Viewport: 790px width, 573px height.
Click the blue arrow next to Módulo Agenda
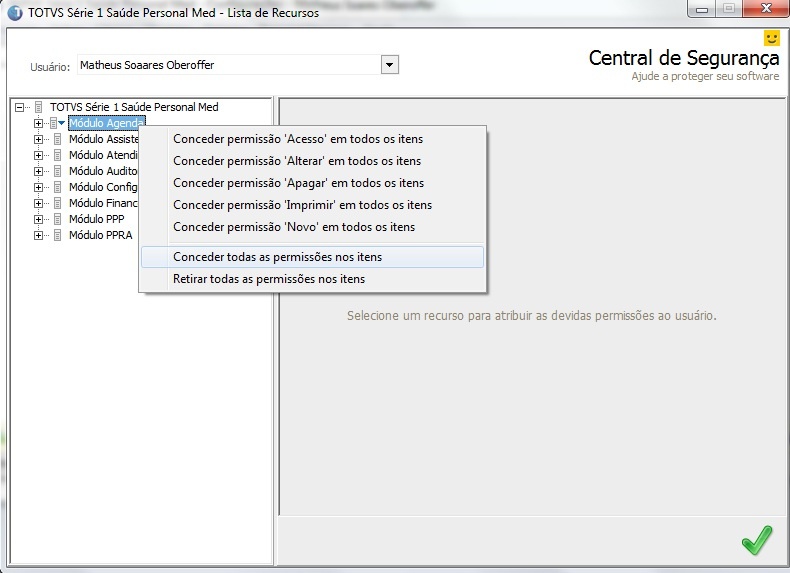pos(61,122)
